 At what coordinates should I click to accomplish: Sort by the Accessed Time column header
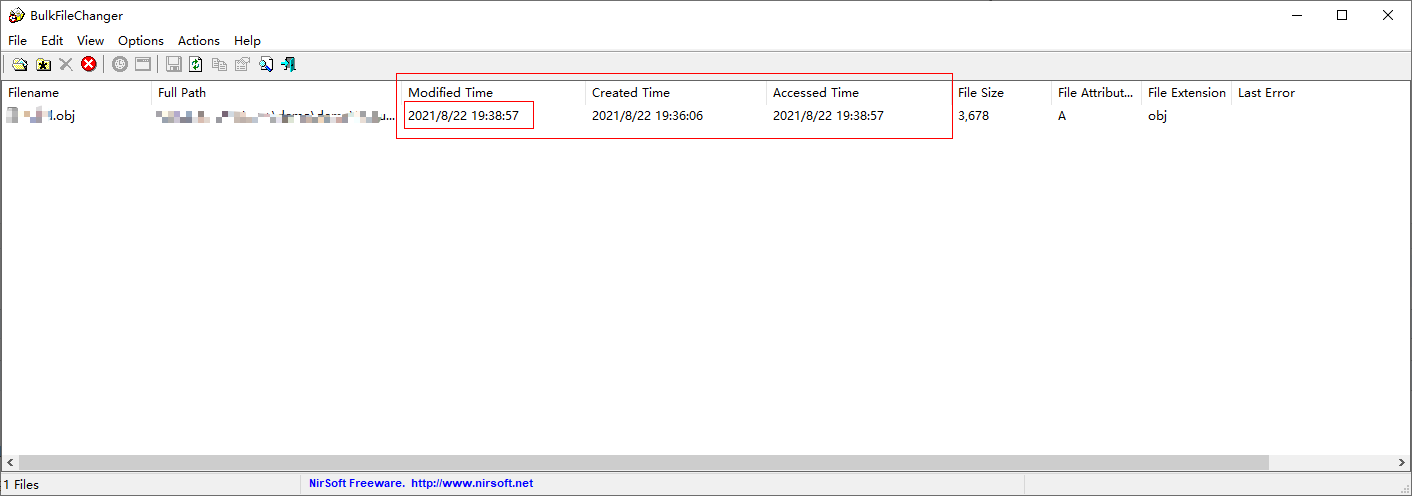click(859, 93)
